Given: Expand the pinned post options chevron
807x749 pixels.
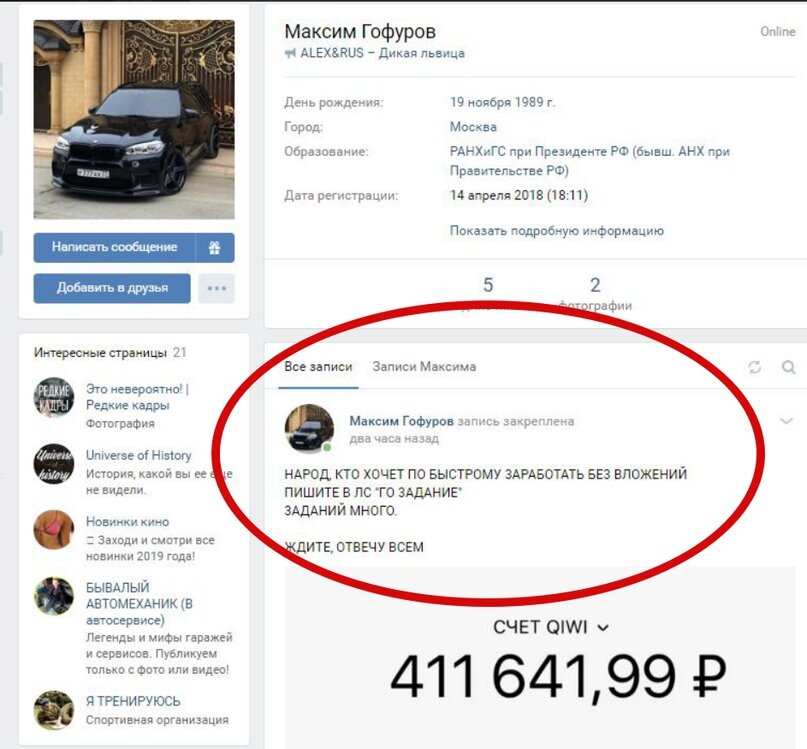Looking at the screenshot, I should pyautogui.click(x=786, y=421).
